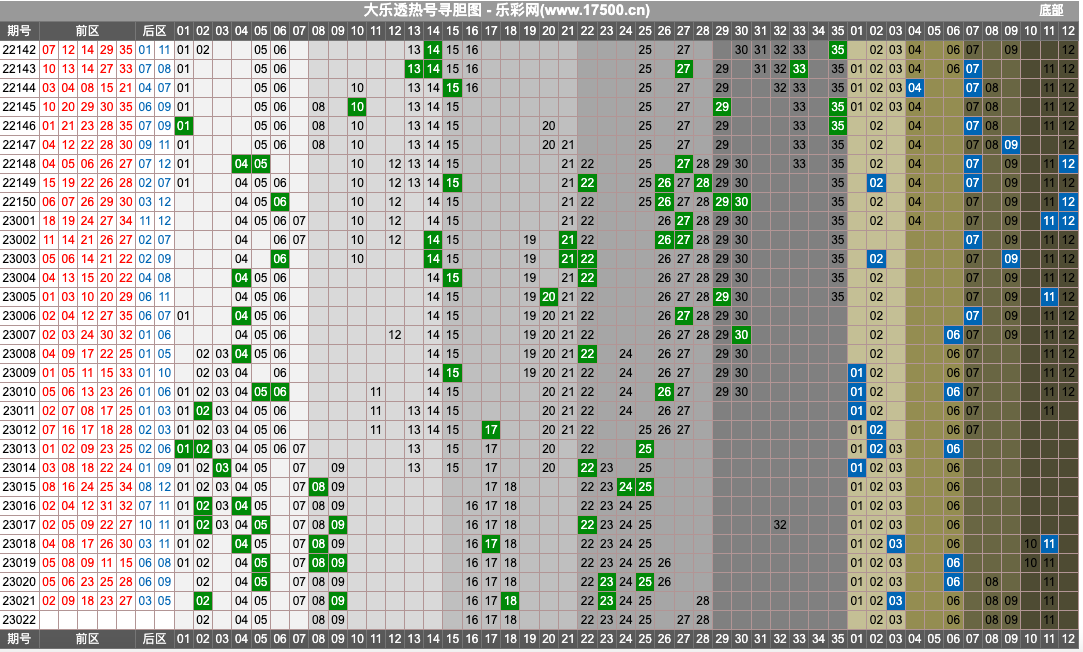The width and height of the screenshot is (1083, 652).
Task: Click green highlighted 14 in row 22142
Action: 433,50
